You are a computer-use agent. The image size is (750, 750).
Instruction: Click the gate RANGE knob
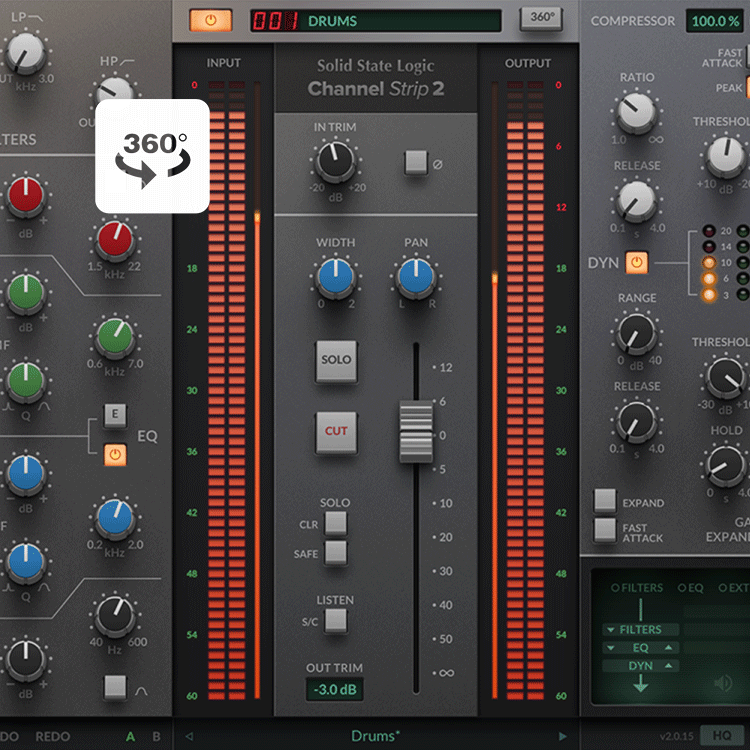point(636,334)
